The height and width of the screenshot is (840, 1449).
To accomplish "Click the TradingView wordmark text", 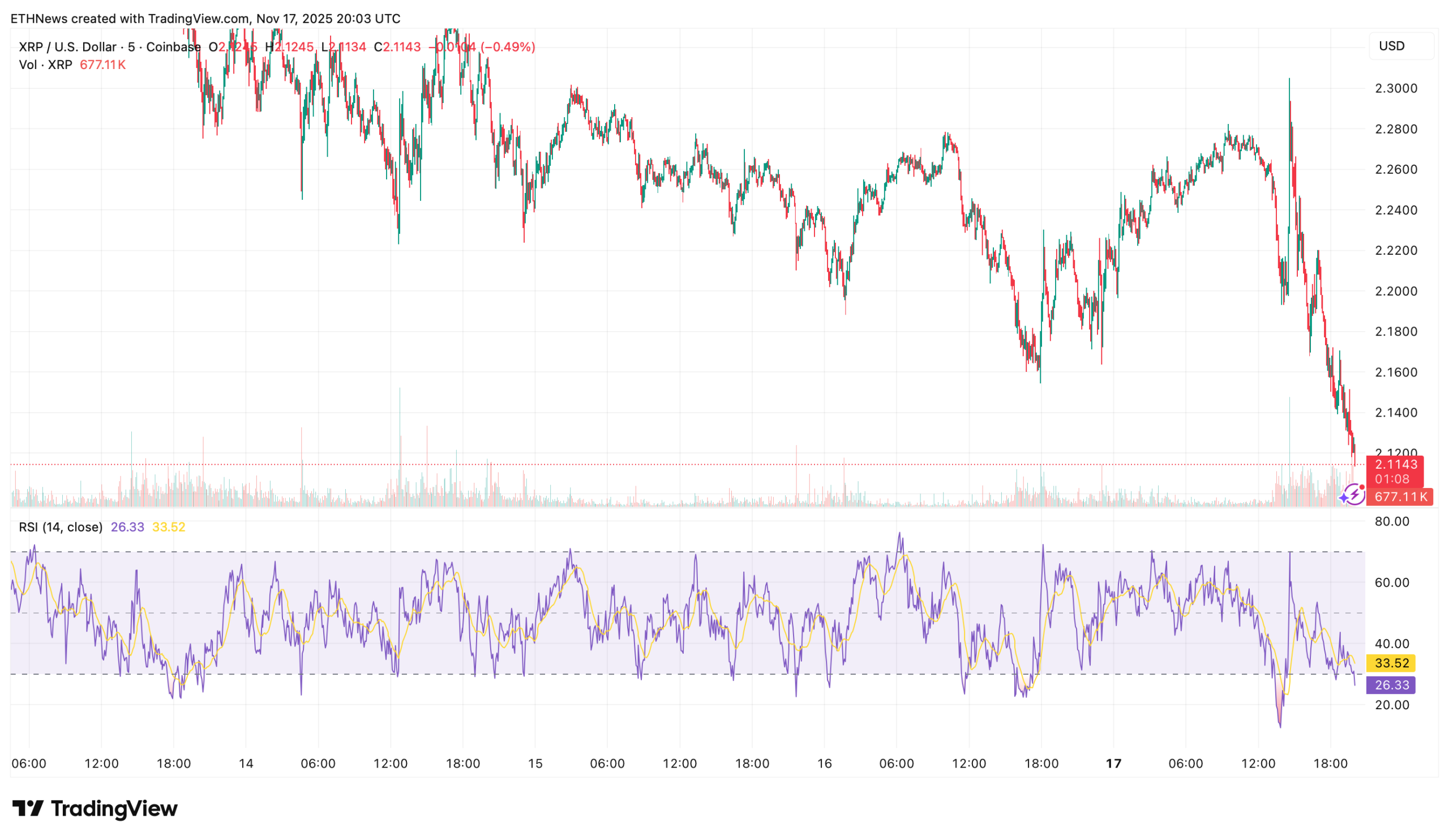I will [114, 808].
